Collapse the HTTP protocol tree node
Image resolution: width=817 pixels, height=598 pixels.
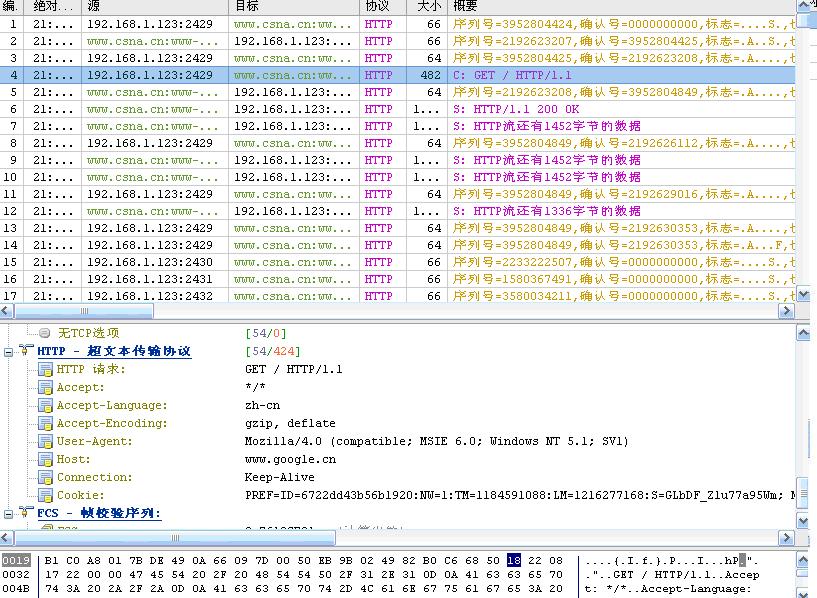tap(8, 352)
